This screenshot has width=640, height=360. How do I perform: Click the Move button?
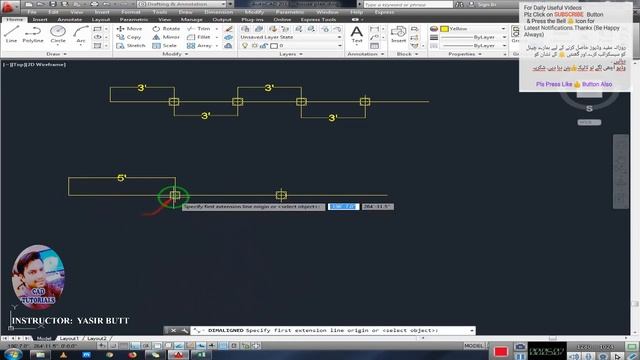129,29
